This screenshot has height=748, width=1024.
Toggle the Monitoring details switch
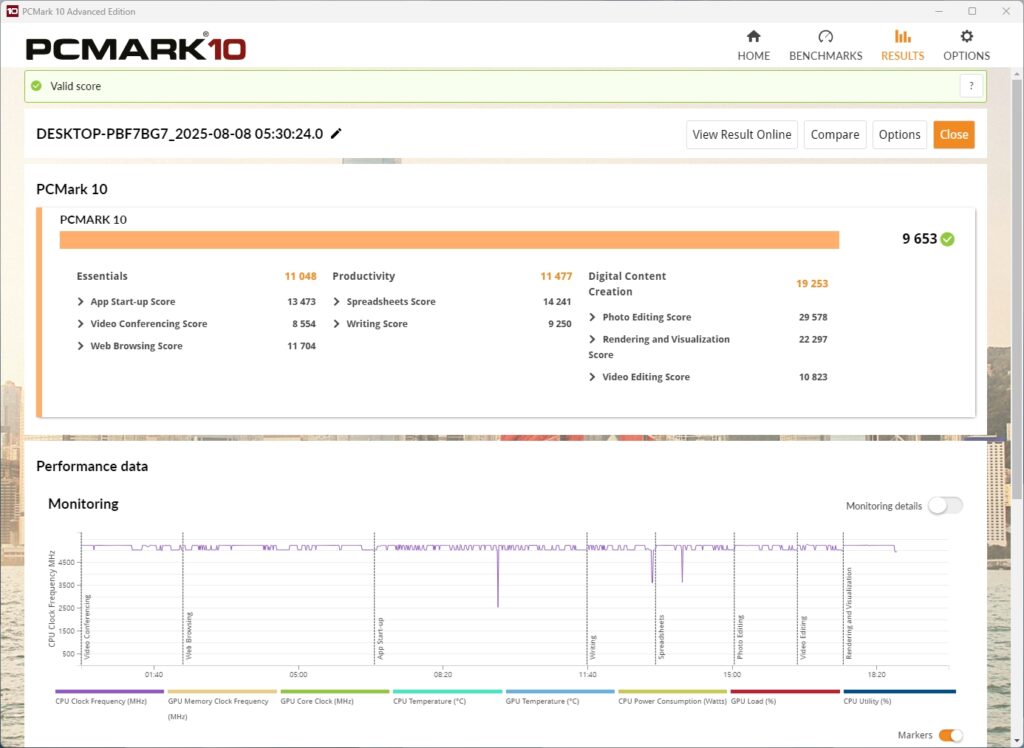(x=945, y=506)
